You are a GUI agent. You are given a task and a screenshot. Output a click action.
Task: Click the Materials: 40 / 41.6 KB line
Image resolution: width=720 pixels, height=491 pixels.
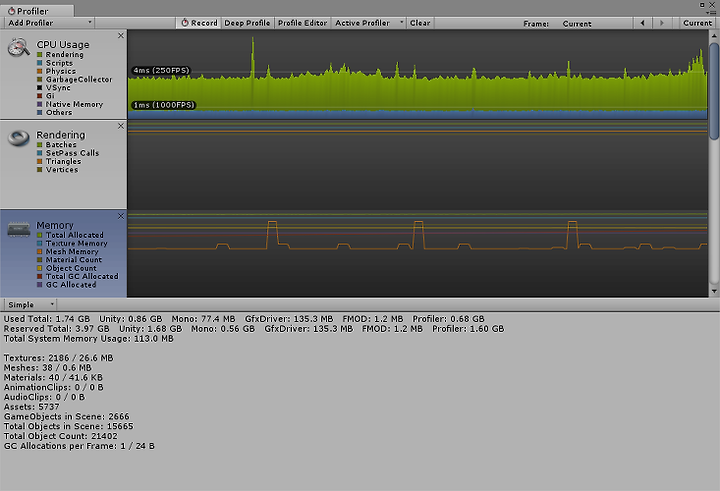click(x=53, y=378)
